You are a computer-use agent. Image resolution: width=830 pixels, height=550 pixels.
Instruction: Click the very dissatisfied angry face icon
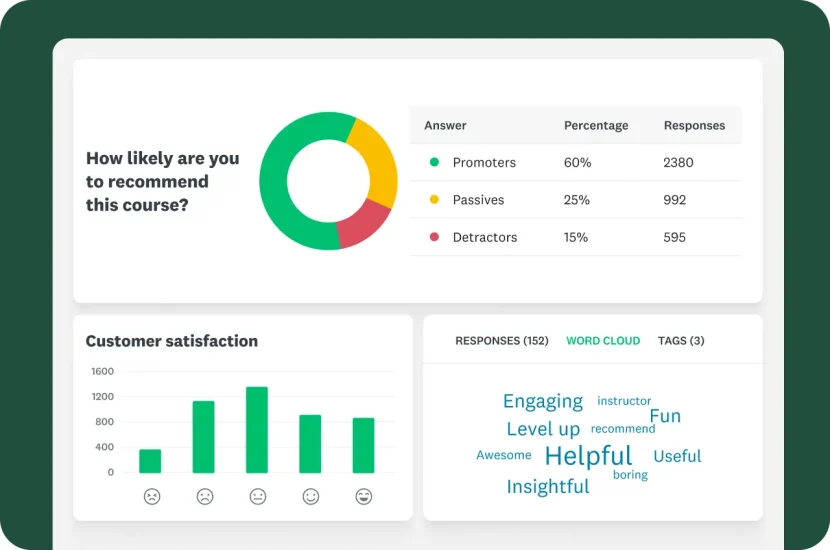(x=151, y=496)
